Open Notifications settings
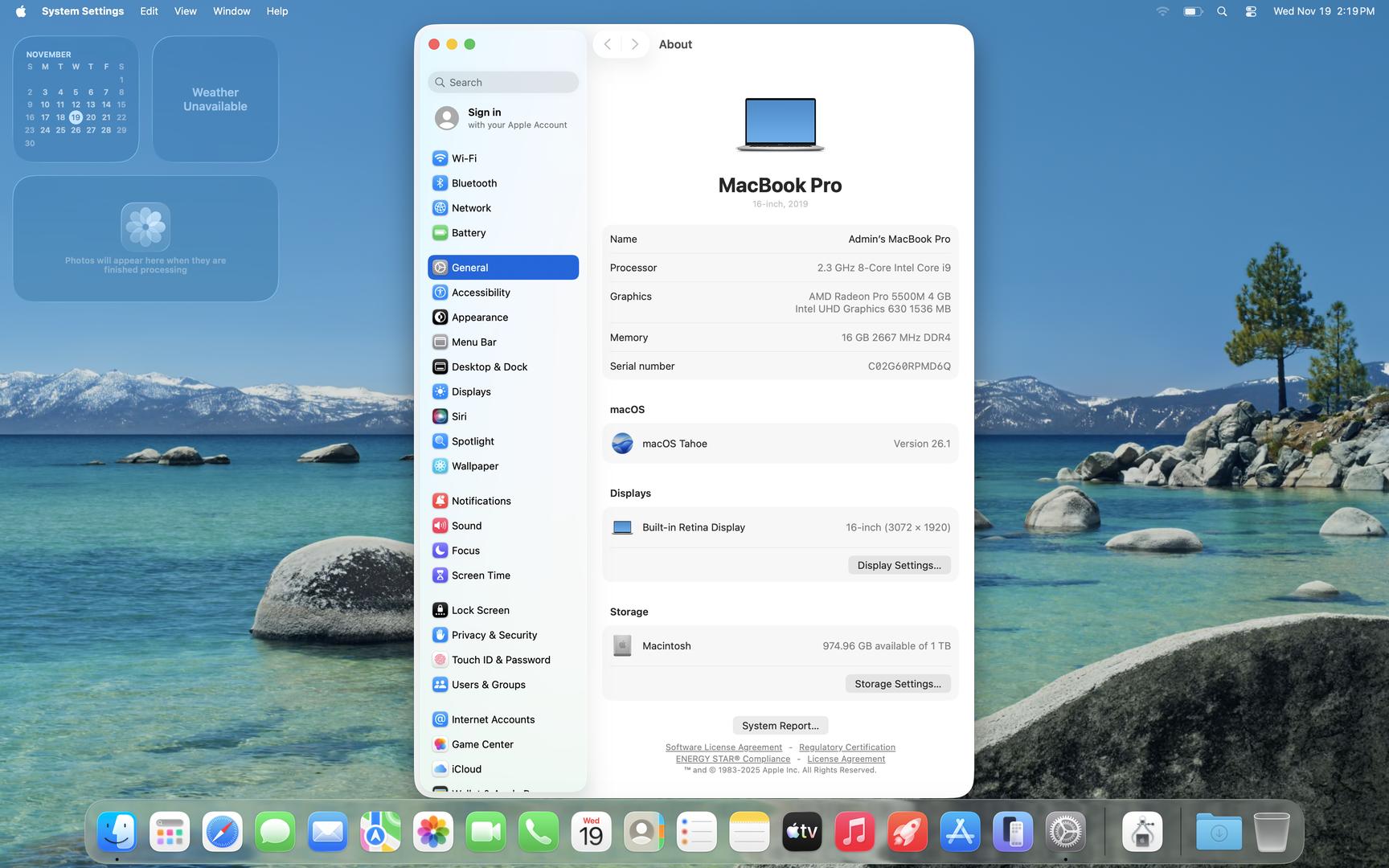Image resolution: width=1389 pixels, height=868 pixels. pos(481,501)
